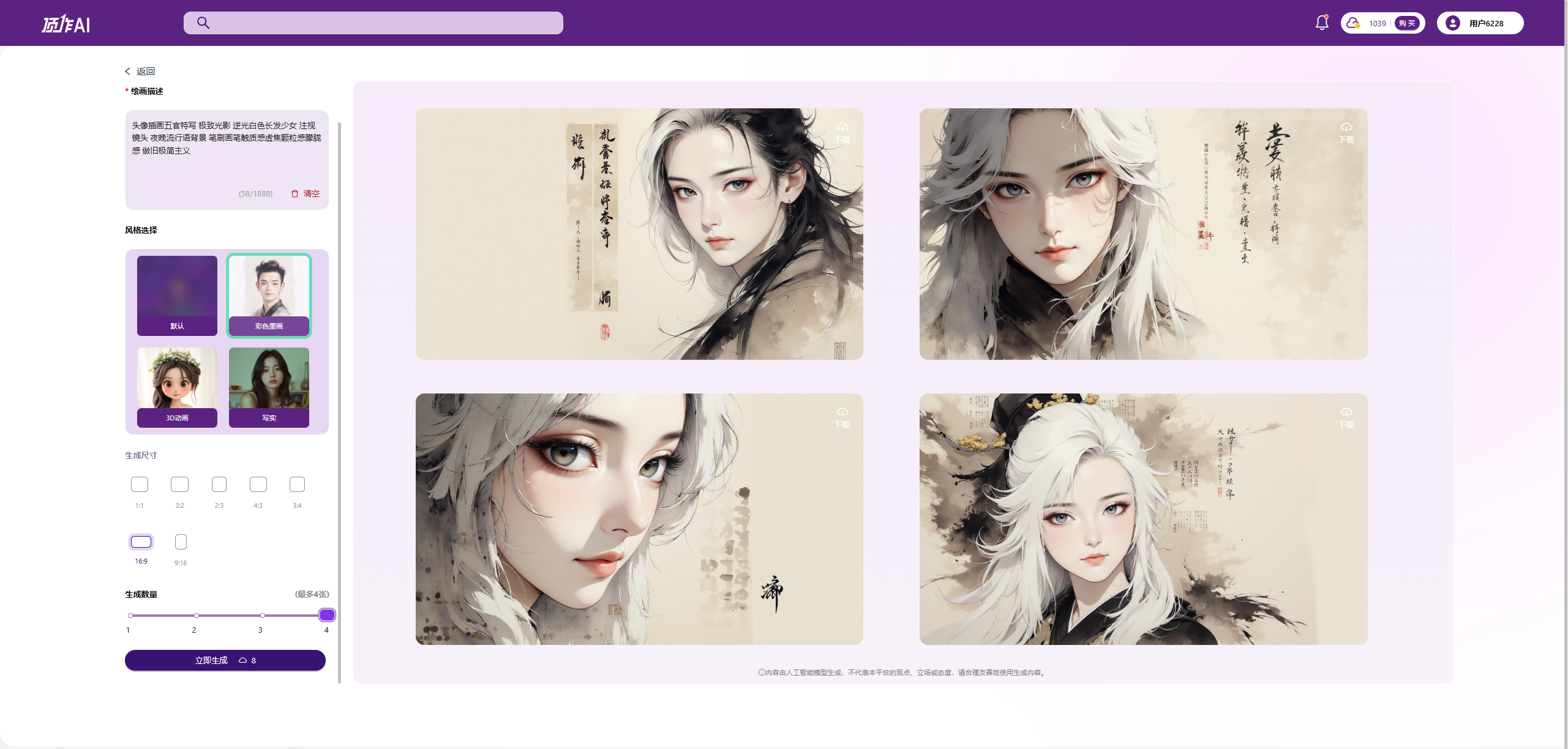Click the 立即生成 generate button
Viewport: 1568px width, 749px height.
(x=225, y=660)
